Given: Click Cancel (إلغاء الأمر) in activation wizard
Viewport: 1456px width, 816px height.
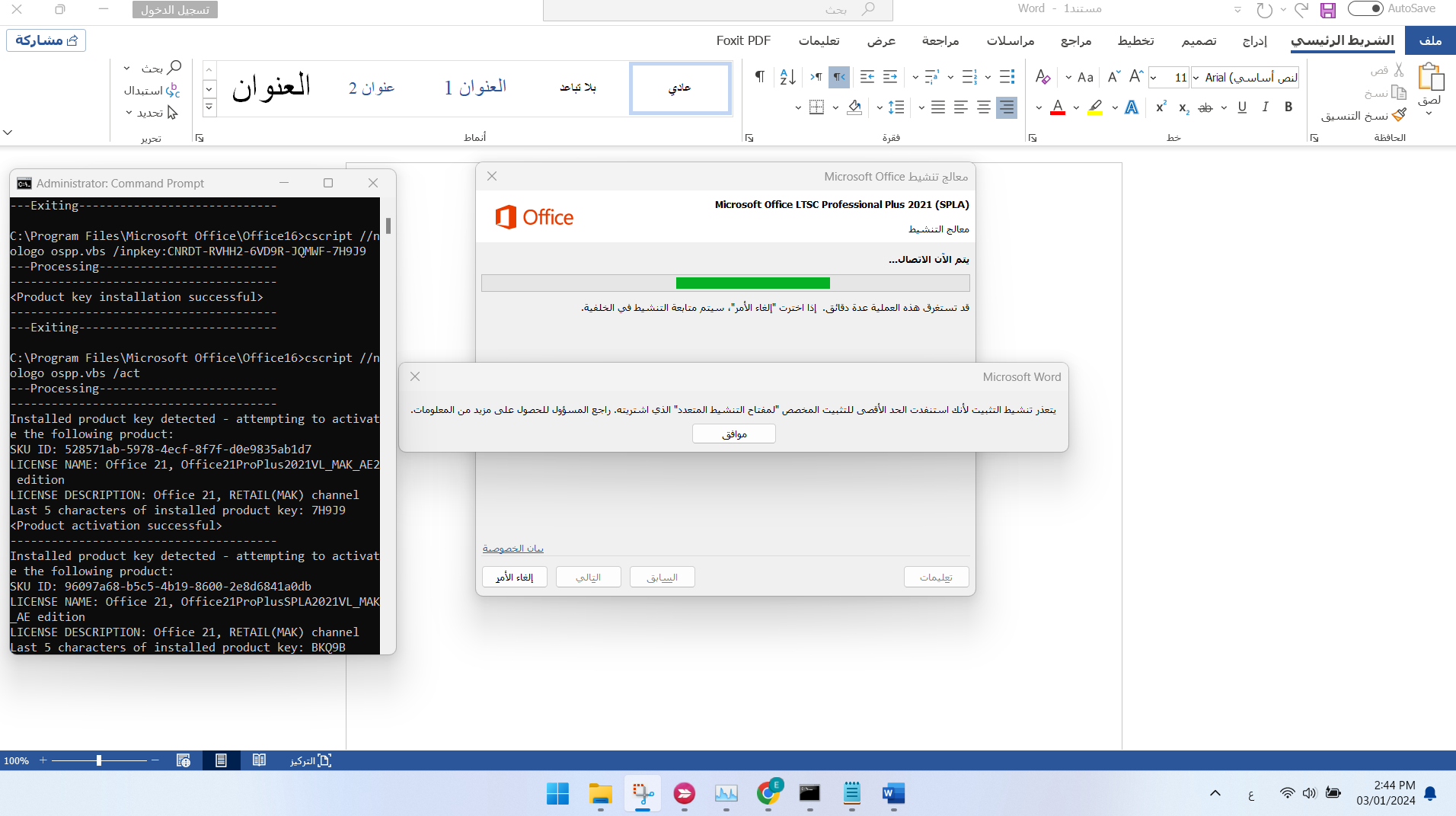Looking at the screenshot, I should (515, 577).
